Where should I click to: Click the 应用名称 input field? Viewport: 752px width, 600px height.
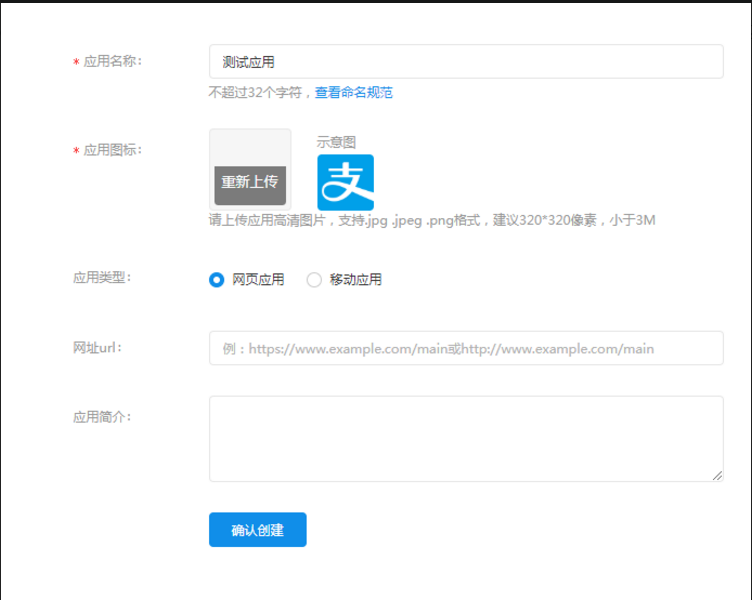click(466, 62)
